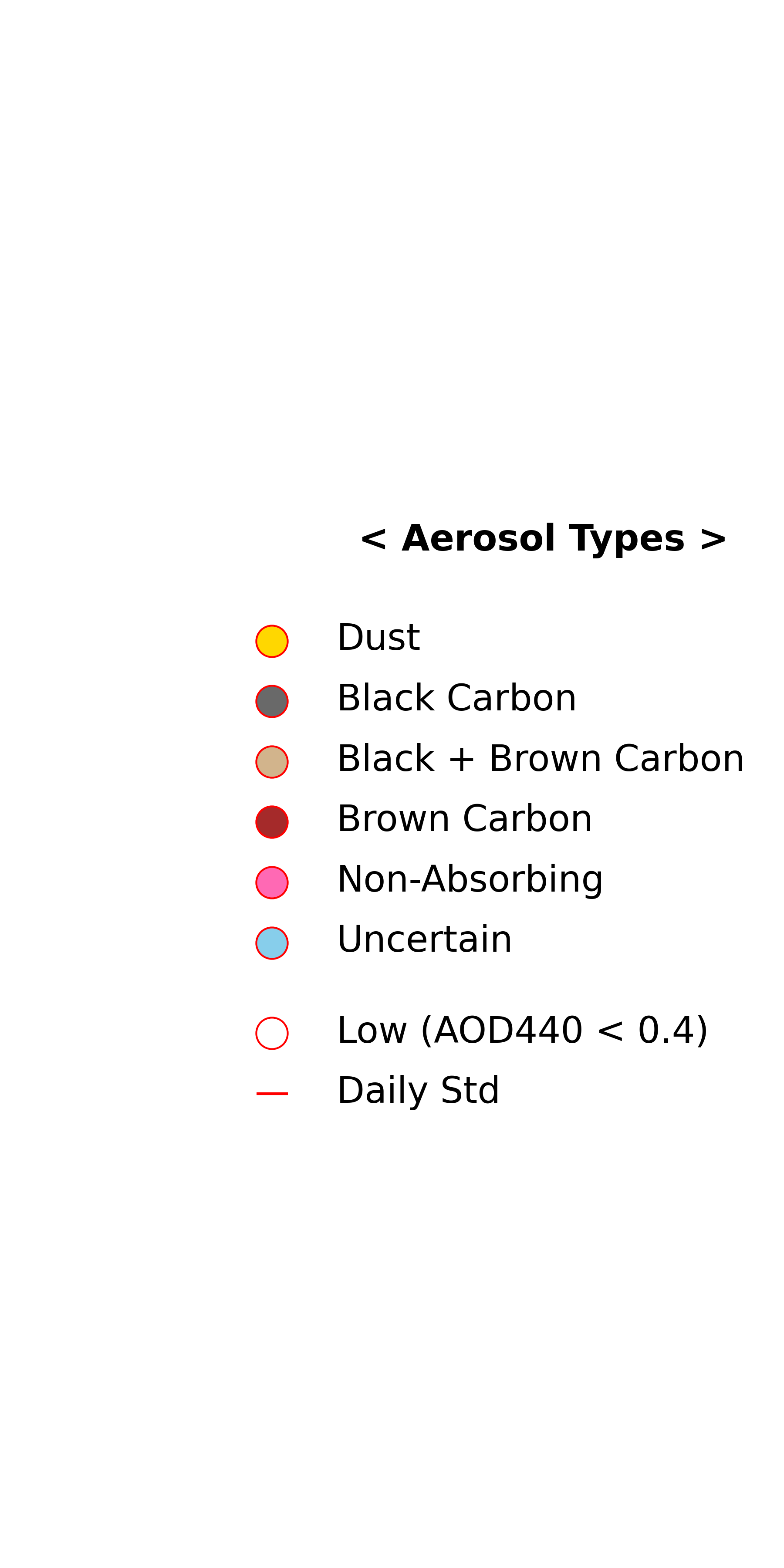This screenshot has width=784, height=1568.
Task: Click the Daily Std legend label
Action: 418,1090
